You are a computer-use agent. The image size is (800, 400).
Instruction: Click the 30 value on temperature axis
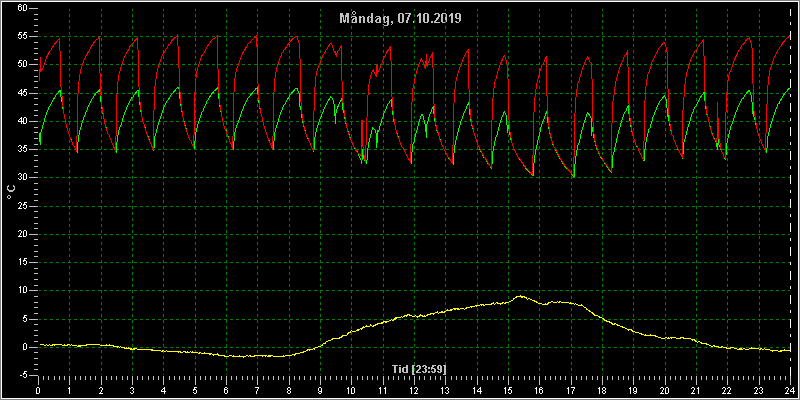click(22, 178)
